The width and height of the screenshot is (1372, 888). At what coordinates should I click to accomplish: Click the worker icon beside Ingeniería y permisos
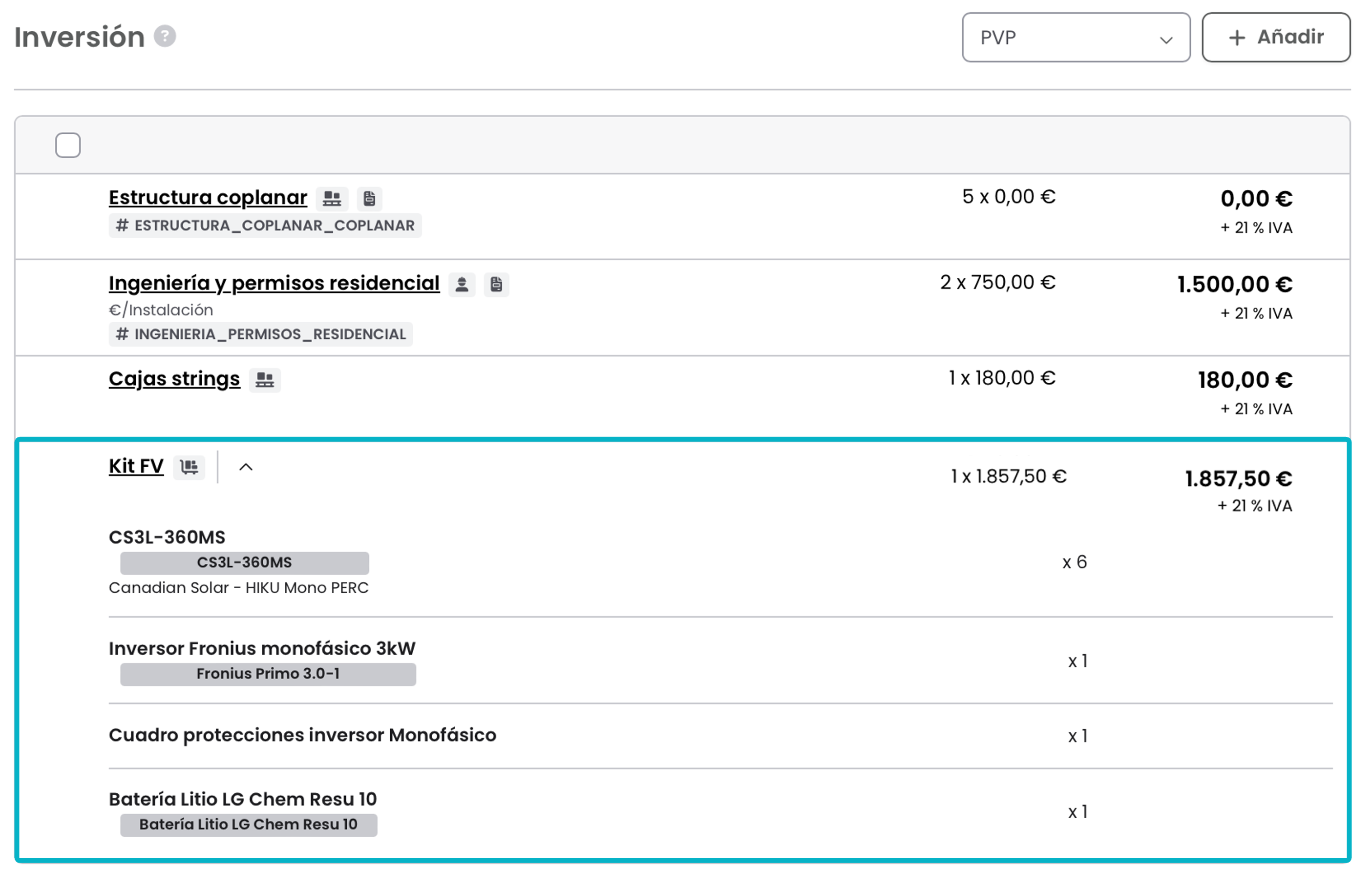[462, 285]
